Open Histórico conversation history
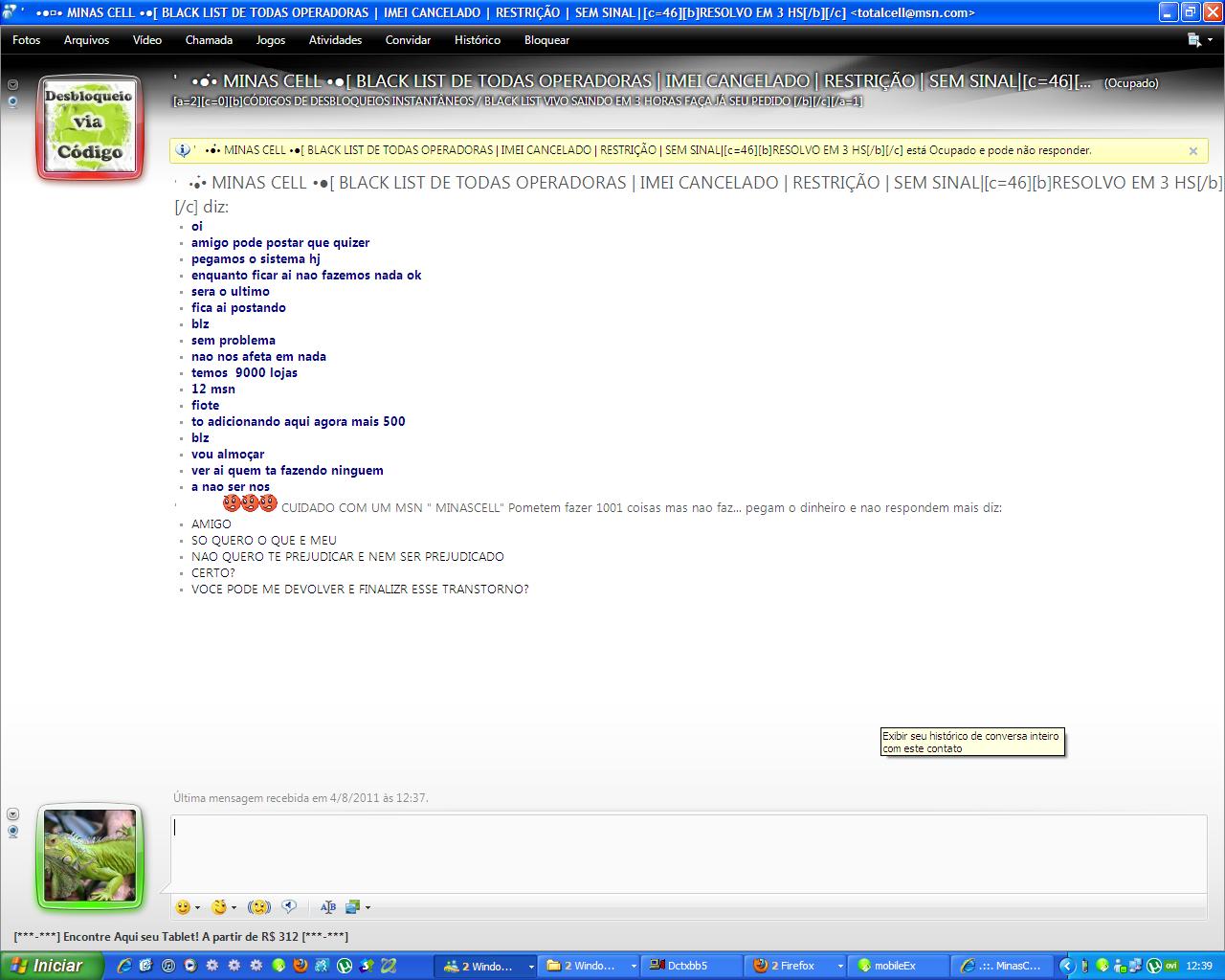 point(478,40)
